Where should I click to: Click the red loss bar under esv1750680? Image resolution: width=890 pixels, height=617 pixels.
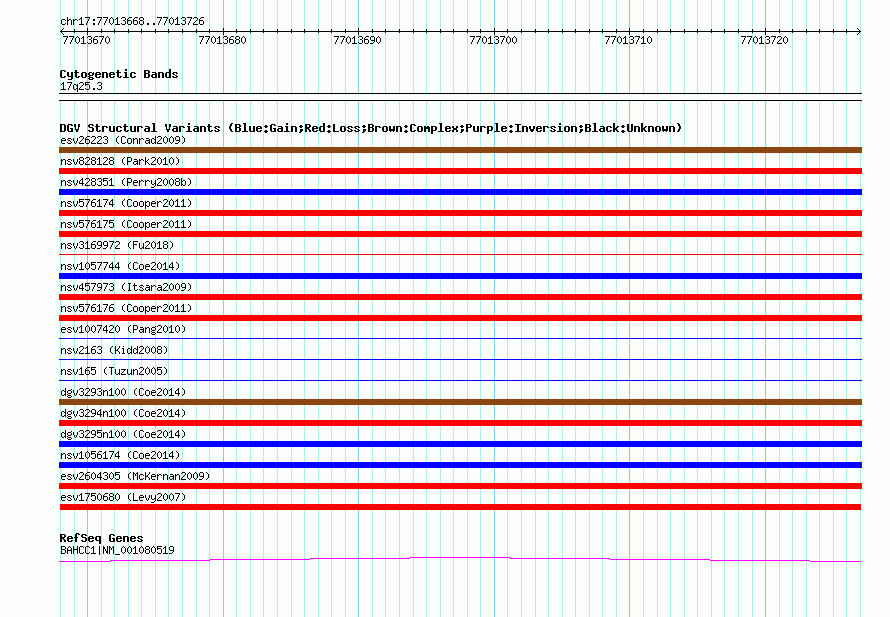pos(460,507)
